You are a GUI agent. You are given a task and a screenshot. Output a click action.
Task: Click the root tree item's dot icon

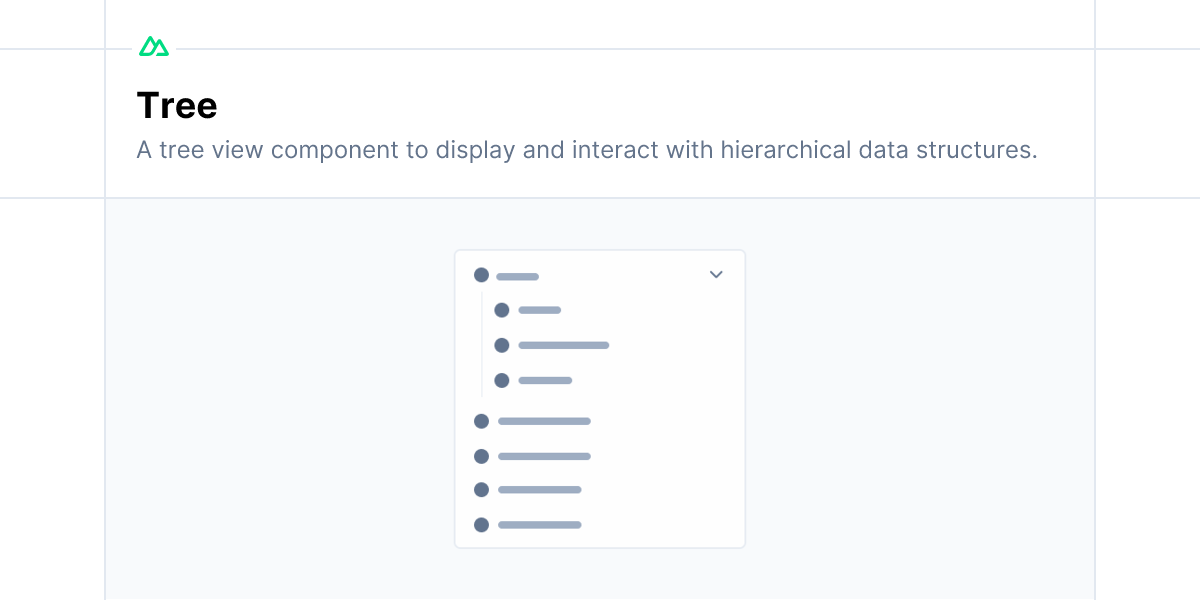[481, 275]
